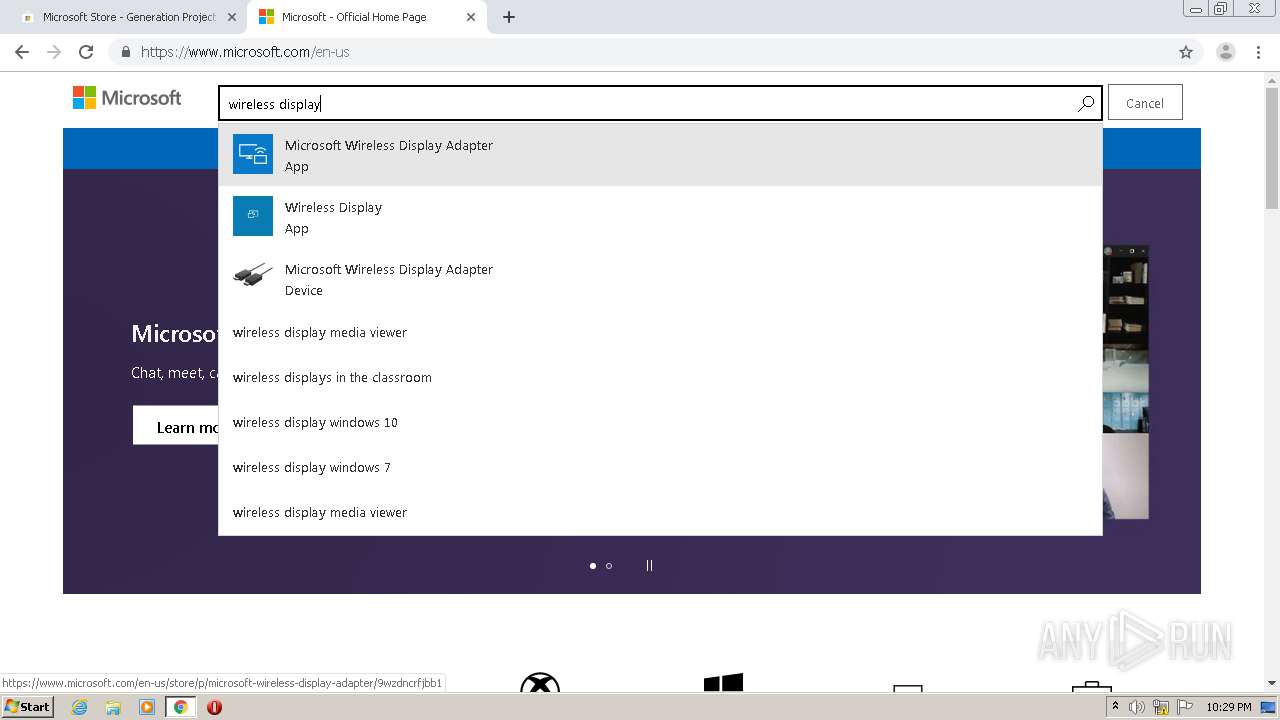Go back to previous page
The height and width of the screenshot is (720, 1280).
tap(22, 52)
